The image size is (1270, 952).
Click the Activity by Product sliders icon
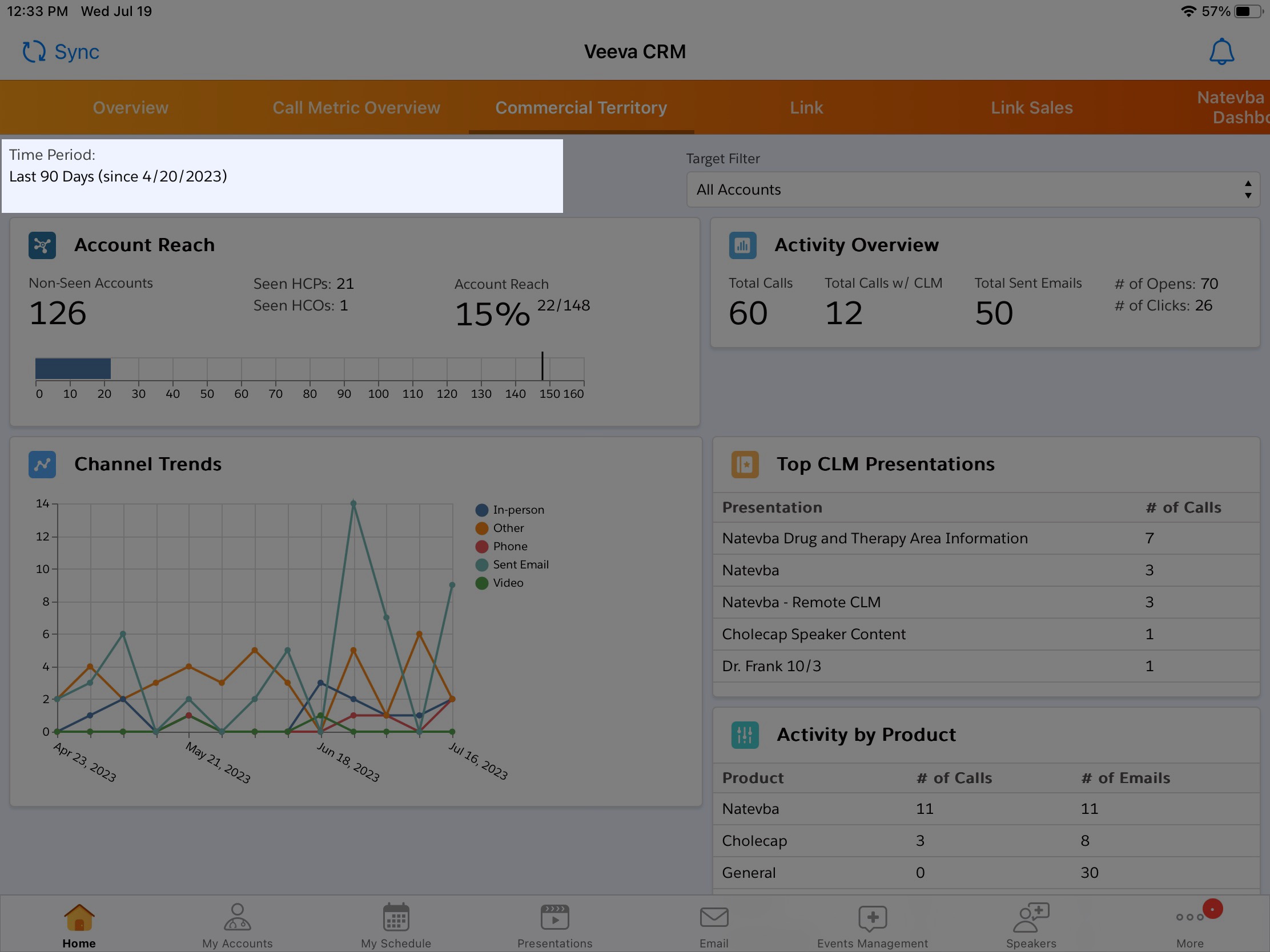[x=745, y=735]
